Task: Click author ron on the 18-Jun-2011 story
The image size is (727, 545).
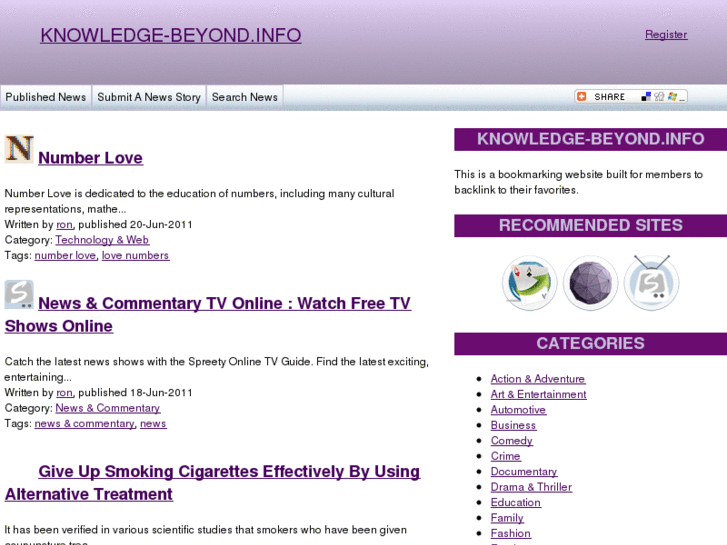Action: point(64,393)
